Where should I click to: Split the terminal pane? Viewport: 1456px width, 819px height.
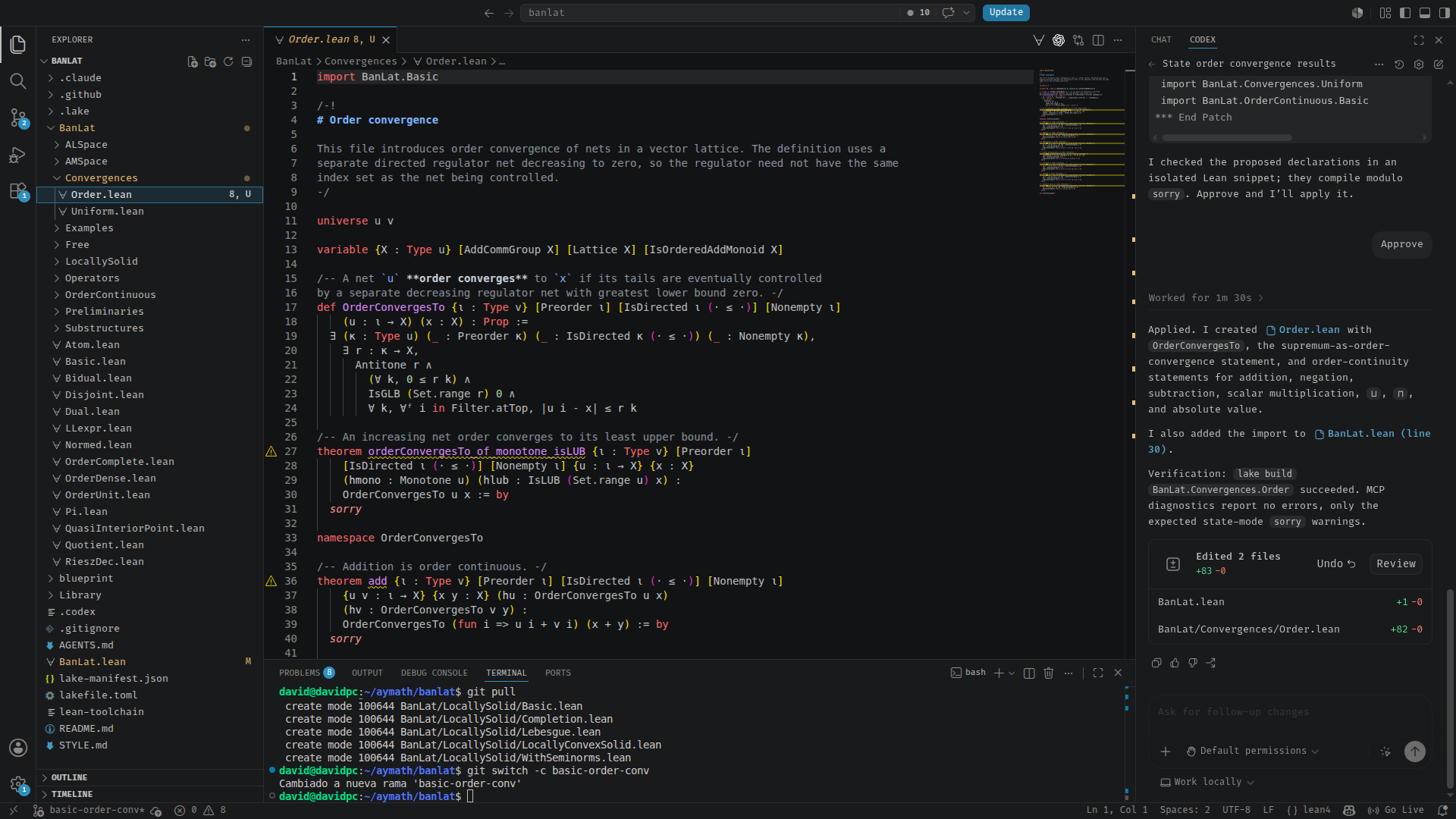(x=1029, y=673)
